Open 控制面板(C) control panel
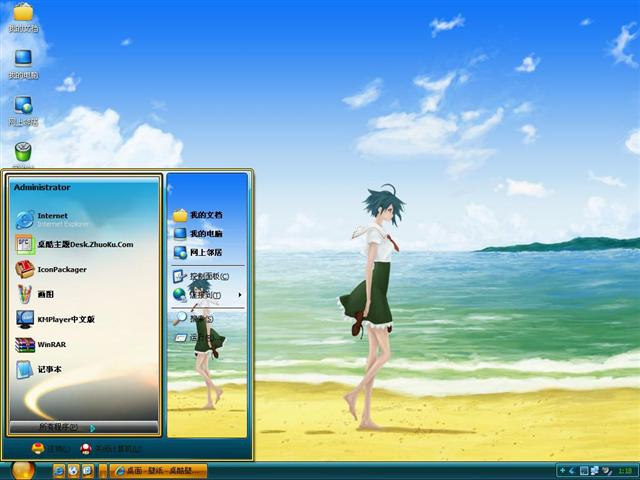 coord(201,276)
